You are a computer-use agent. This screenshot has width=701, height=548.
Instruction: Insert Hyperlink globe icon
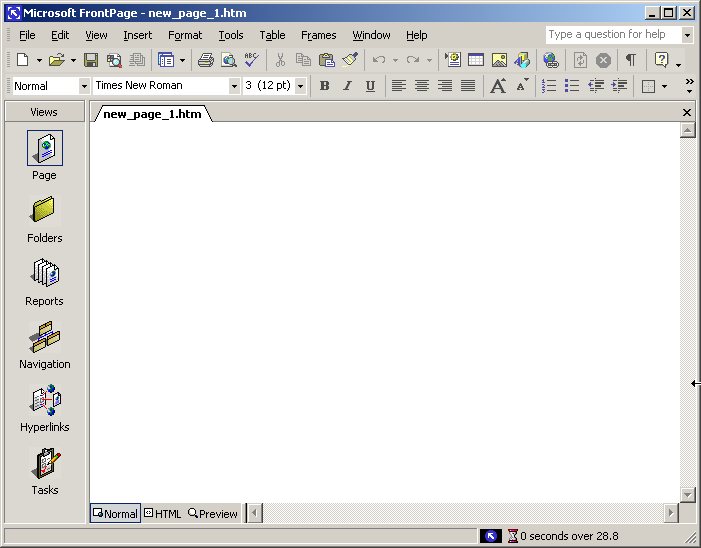[550, 59]
